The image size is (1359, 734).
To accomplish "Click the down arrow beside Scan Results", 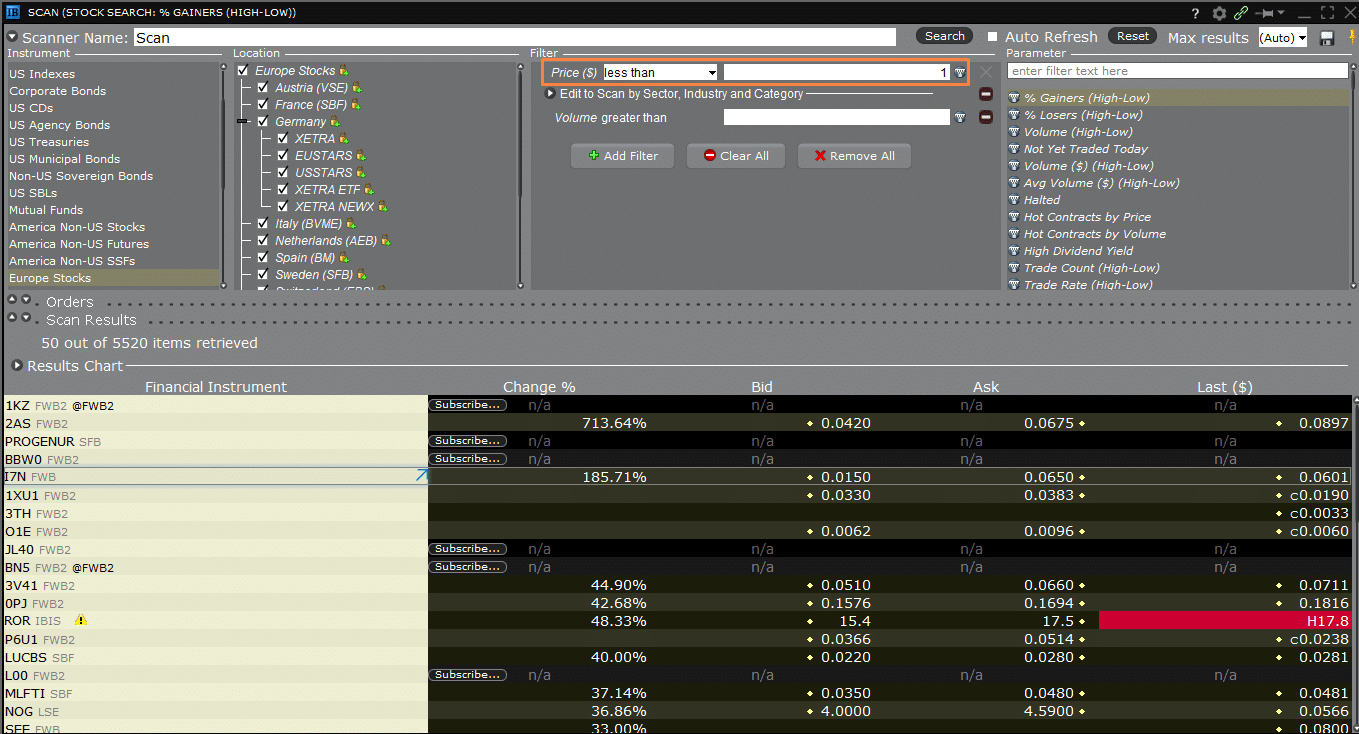I will pyautogui.click(x=26, y=318).
